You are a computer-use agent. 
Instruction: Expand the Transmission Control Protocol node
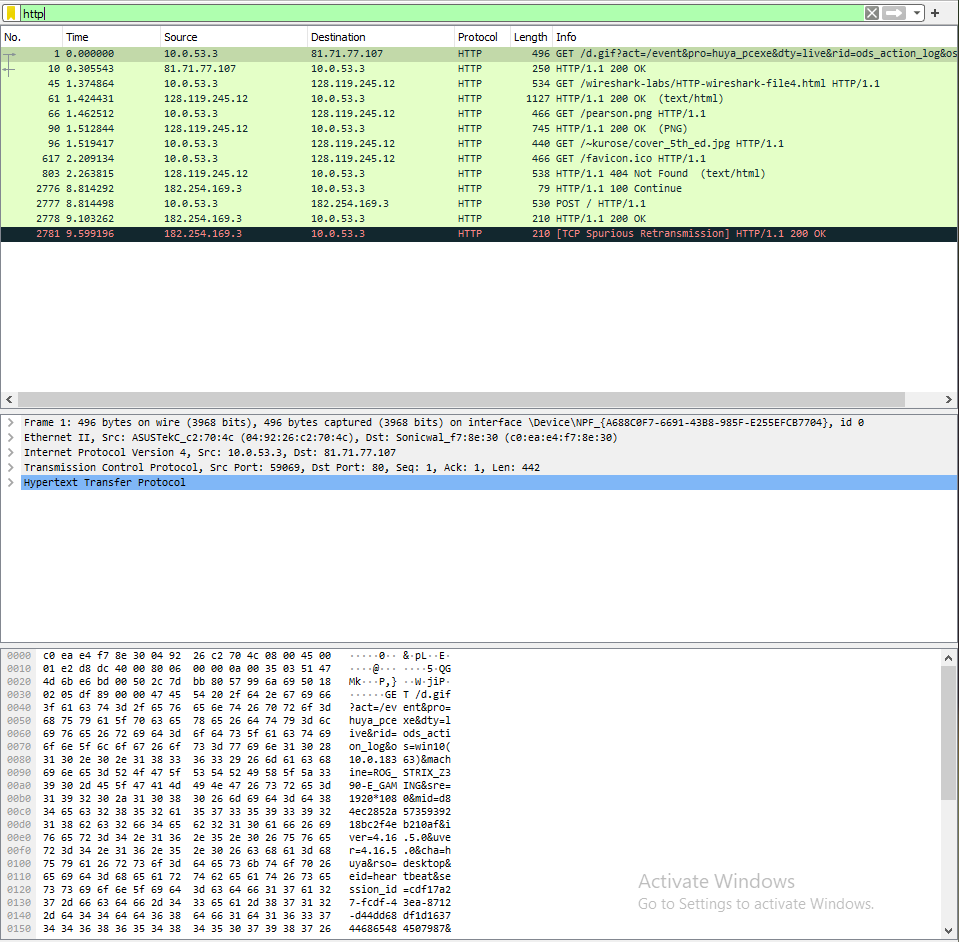(x=10, y=467)
